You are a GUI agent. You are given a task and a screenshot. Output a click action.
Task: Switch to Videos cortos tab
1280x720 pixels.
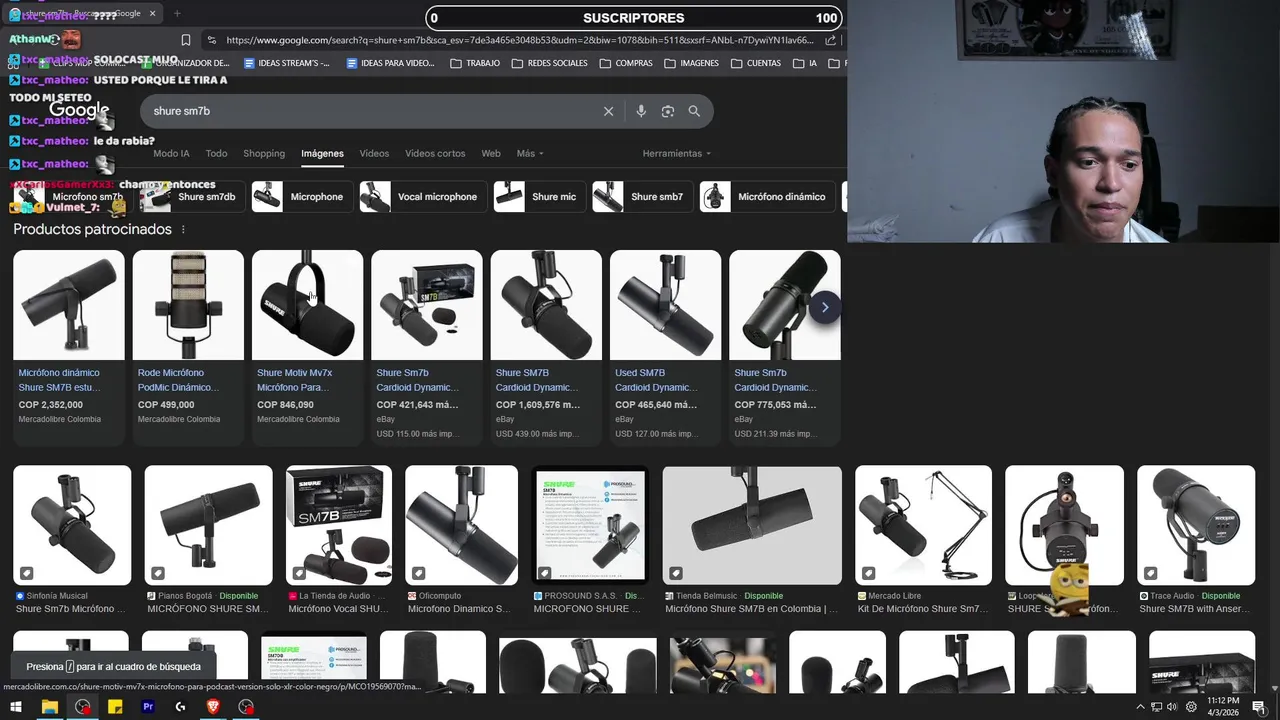tap(435, 153)
